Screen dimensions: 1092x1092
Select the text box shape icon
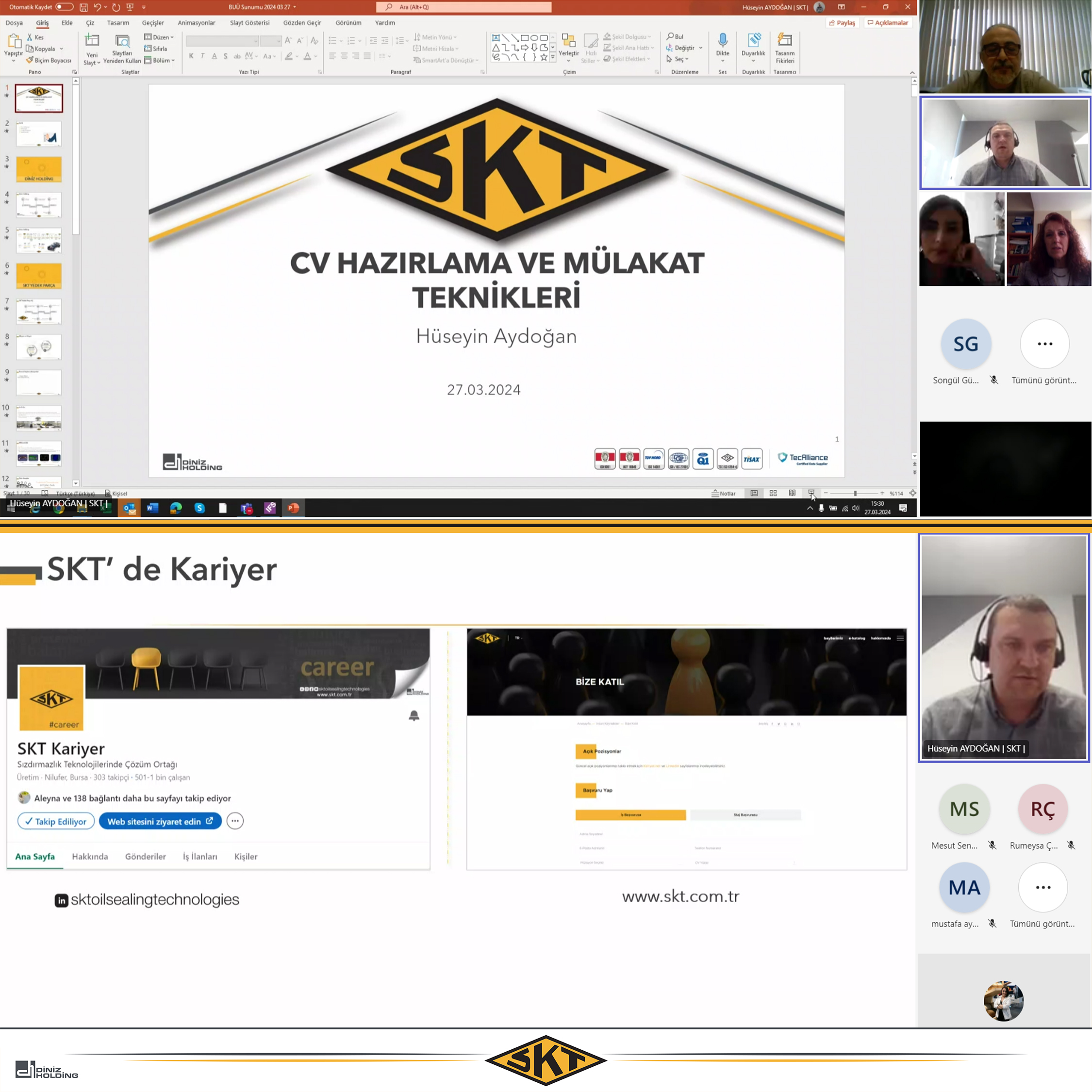496,38
